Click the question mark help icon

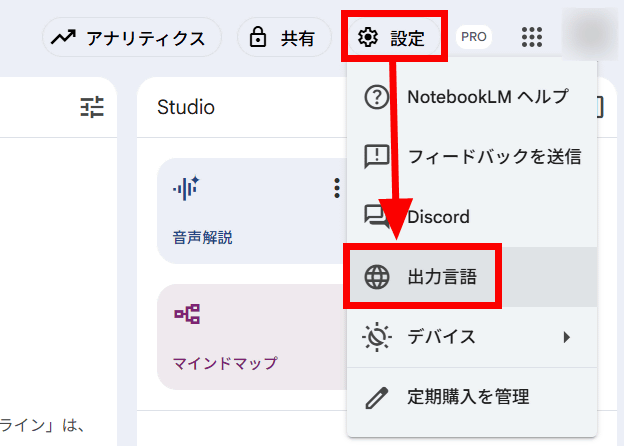point(376,97)
